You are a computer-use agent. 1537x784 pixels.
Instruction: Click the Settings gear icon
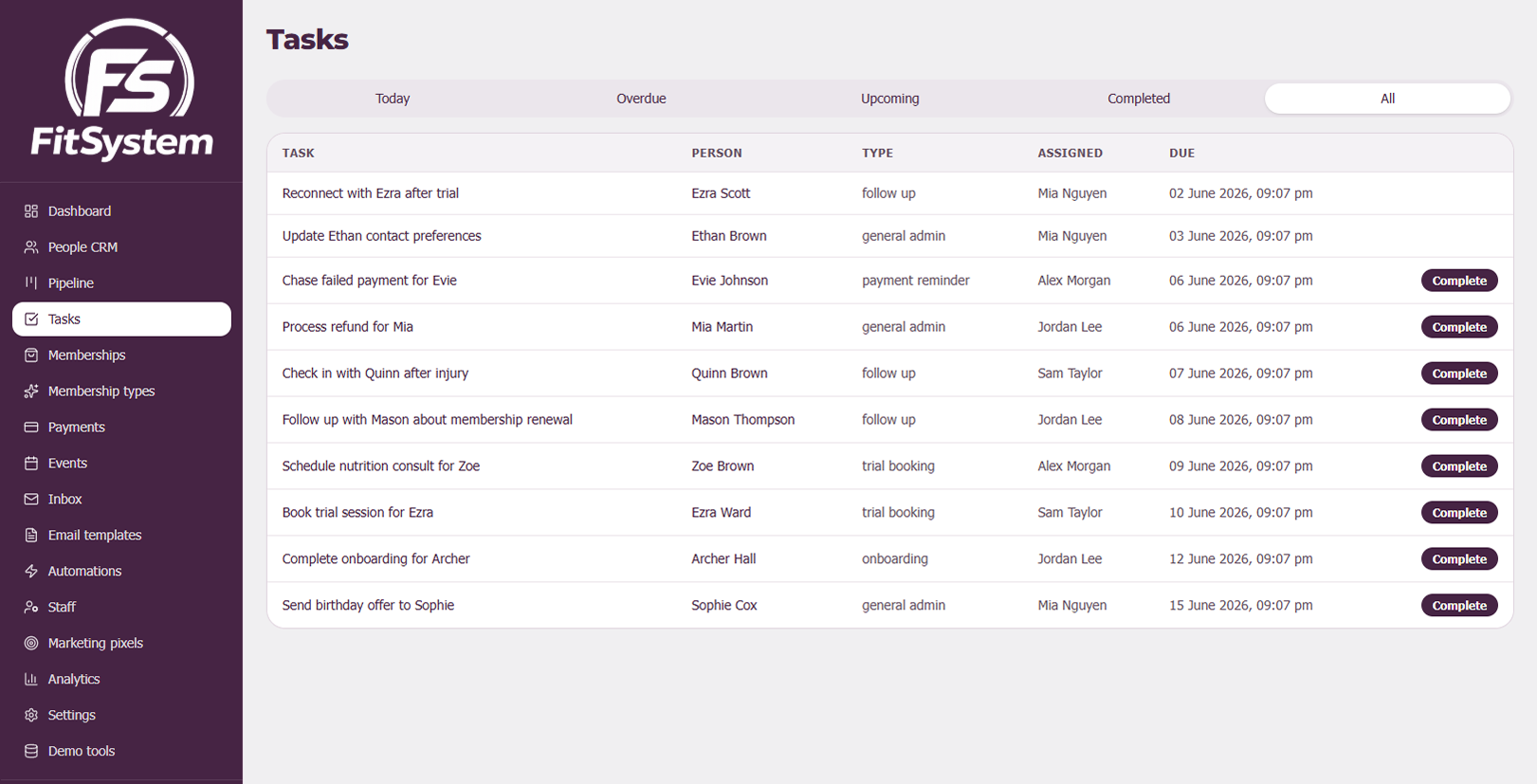[x=31, y=716]
